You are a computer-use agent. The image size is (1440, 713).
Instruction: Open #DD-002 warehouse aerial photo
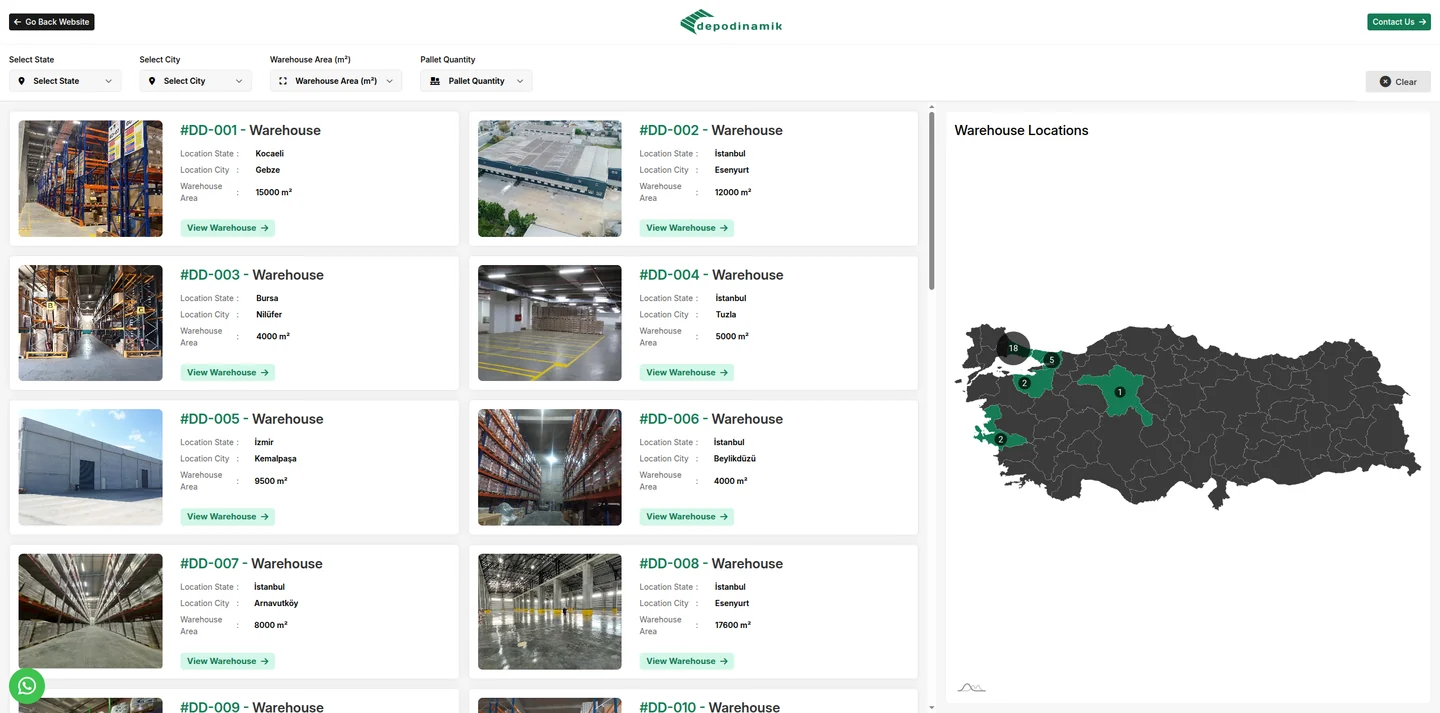[550, 179]
